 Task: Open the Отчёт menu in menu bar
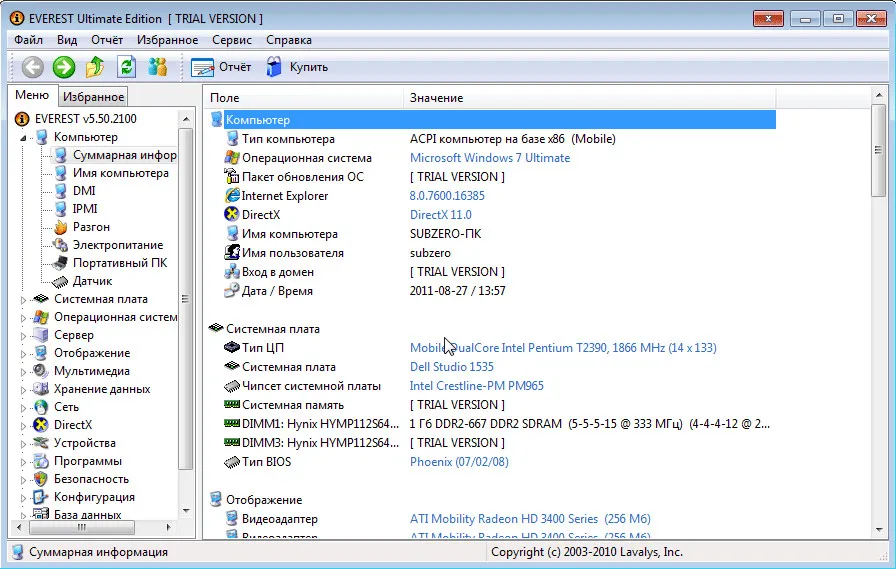pyautogui.click(x=107, y=40)
